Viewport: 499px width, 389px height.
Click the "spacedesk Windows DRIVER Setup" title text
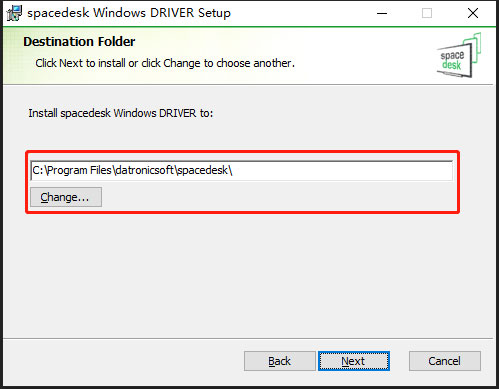coord(129,13)
